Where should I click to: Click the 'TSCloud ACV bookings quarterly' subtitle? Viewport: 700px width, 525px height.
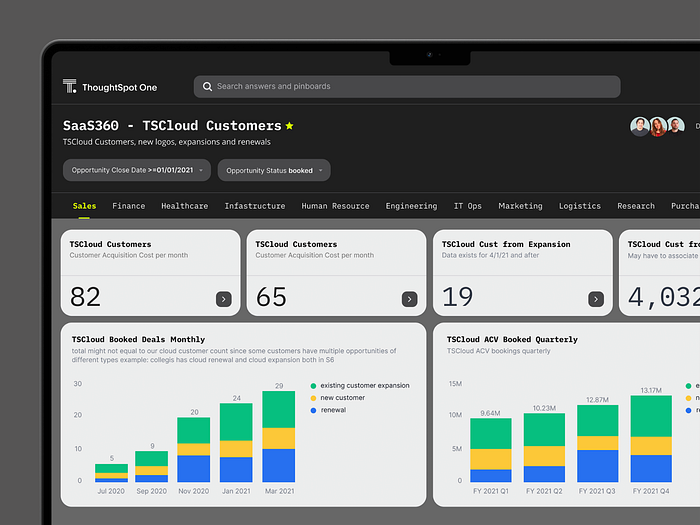(x=499, y=351)
